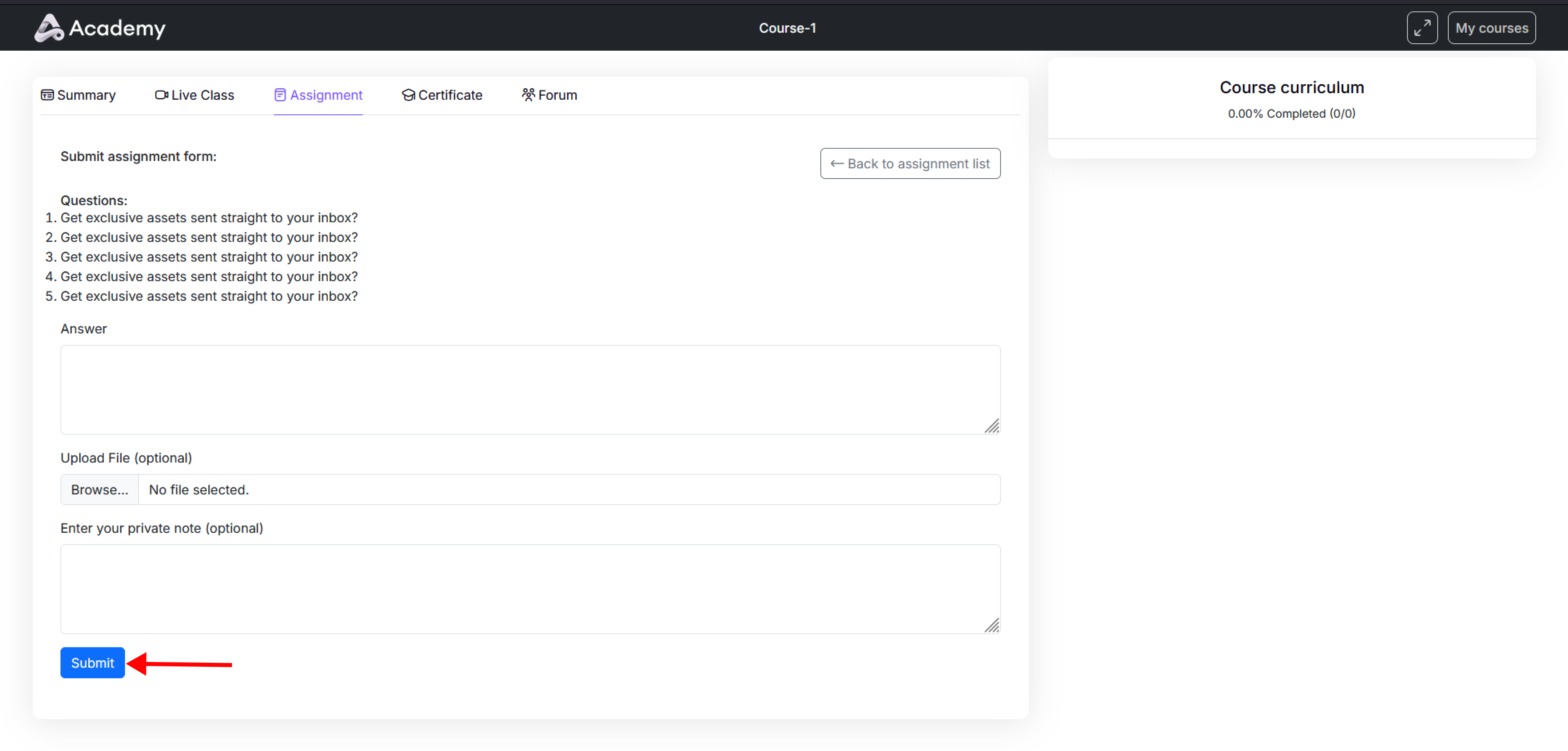Click the Forum people icon
1568x751 pixels.
pos(528,95)
